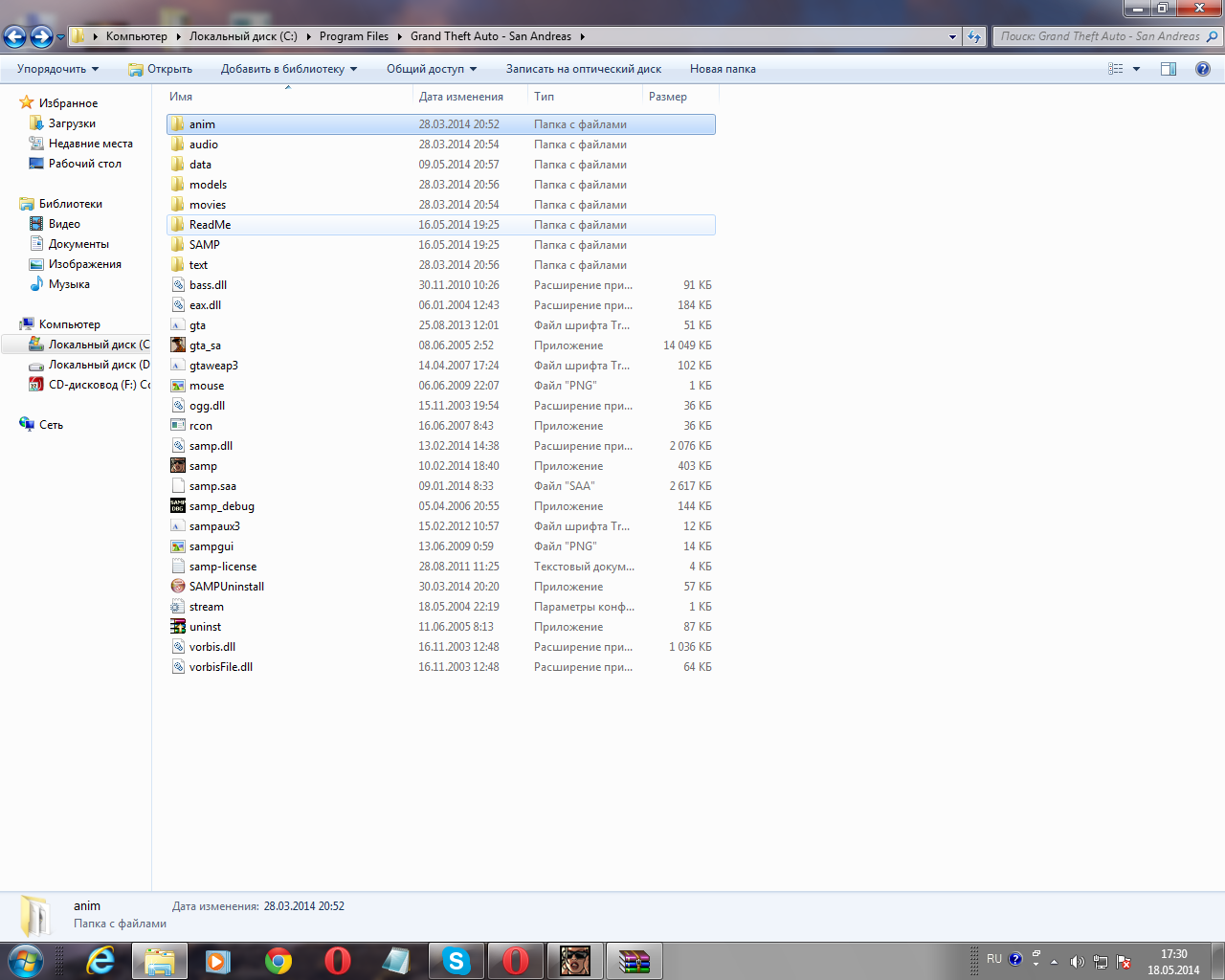Select the uninst application icon
Image resolution: width=1225 pixels, height=980 pixels.
(178, 627)
